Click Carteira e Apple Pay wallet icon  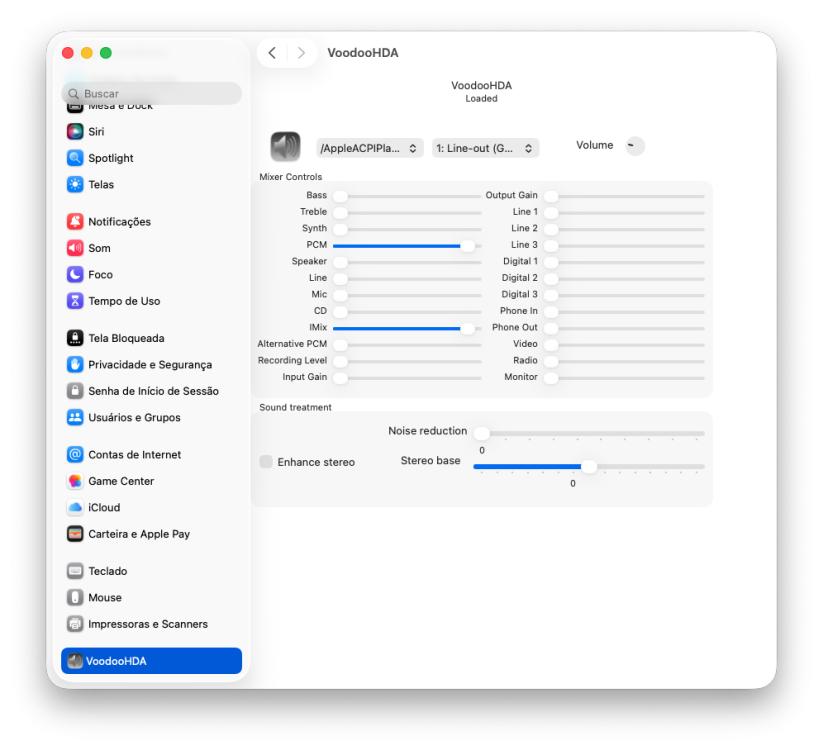click(75, 534)
